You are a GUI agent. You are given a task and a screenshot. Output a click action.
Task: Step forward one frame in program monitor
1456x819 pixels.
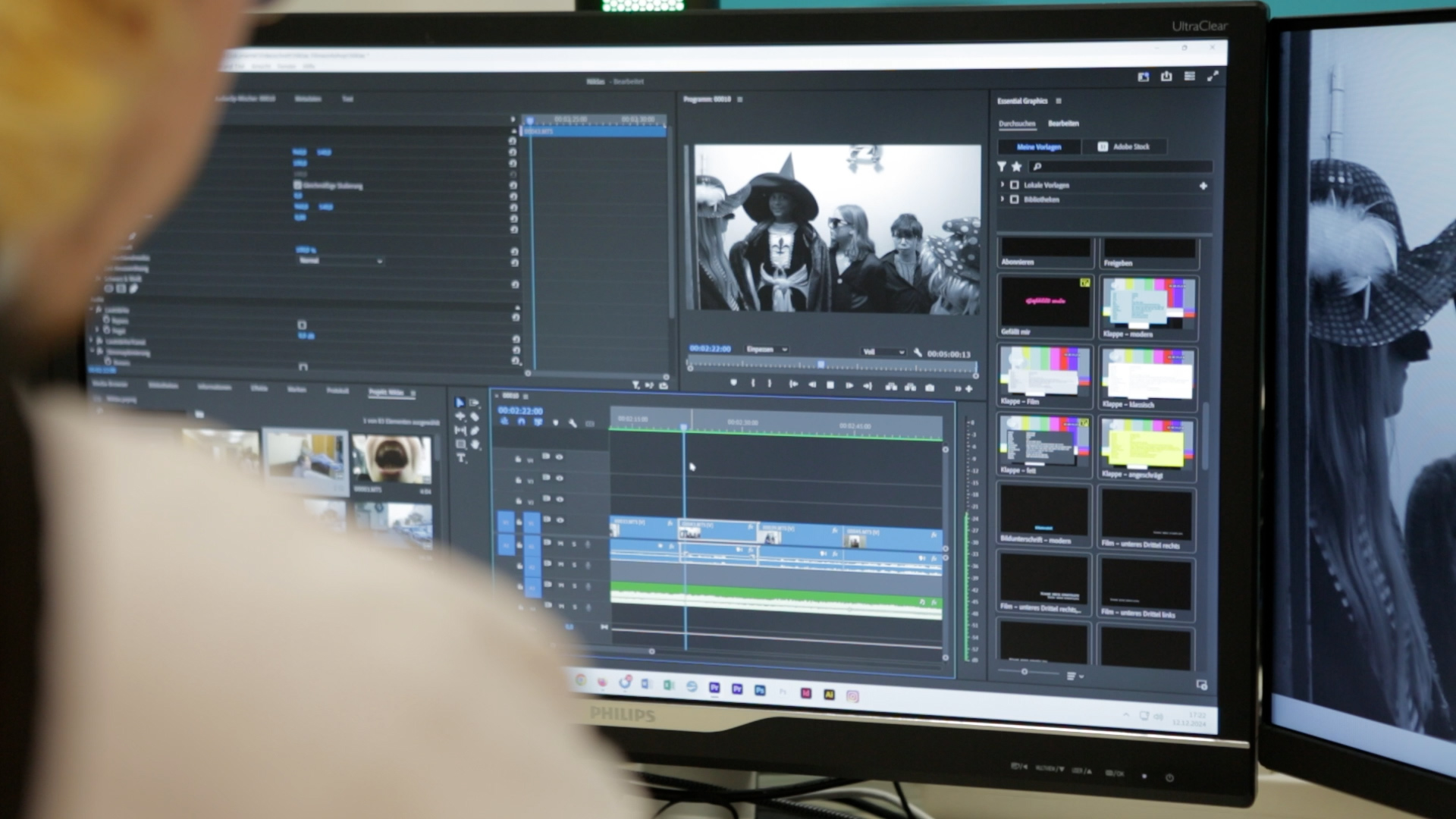click(849, 385)
